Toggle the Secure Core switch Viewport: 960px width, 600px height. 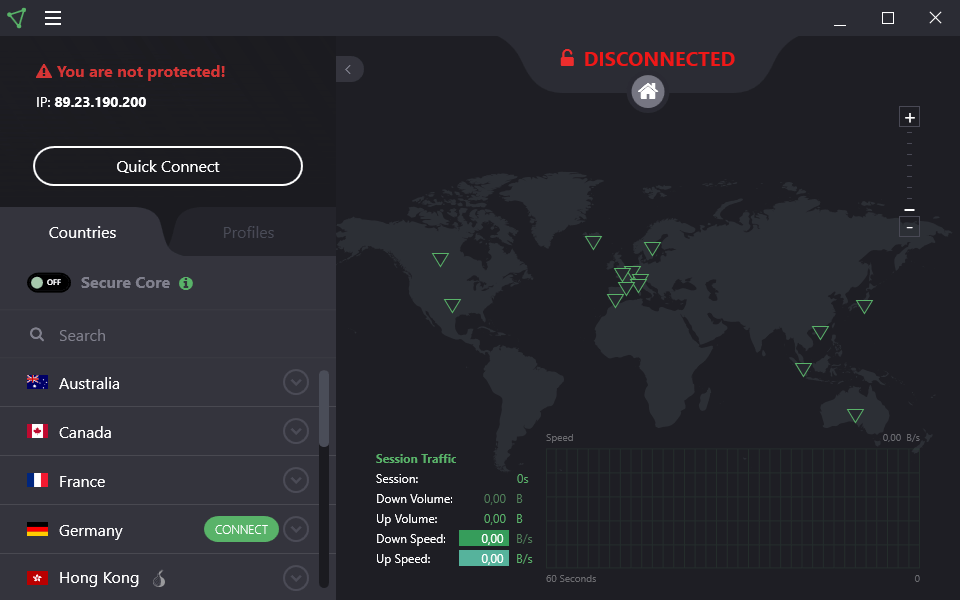49,282
